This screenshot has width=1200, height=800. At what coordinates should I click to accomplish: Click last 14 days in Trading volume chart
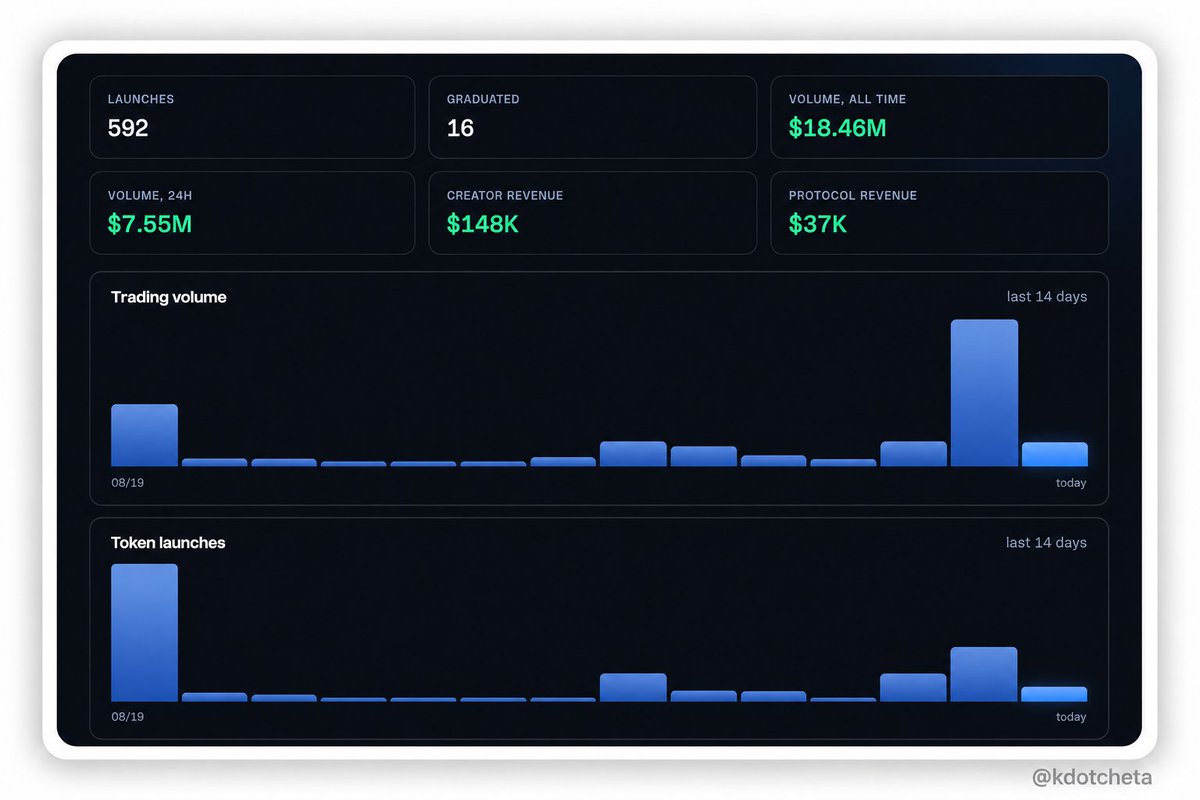pyautogui.click(x=1046, y=297)
